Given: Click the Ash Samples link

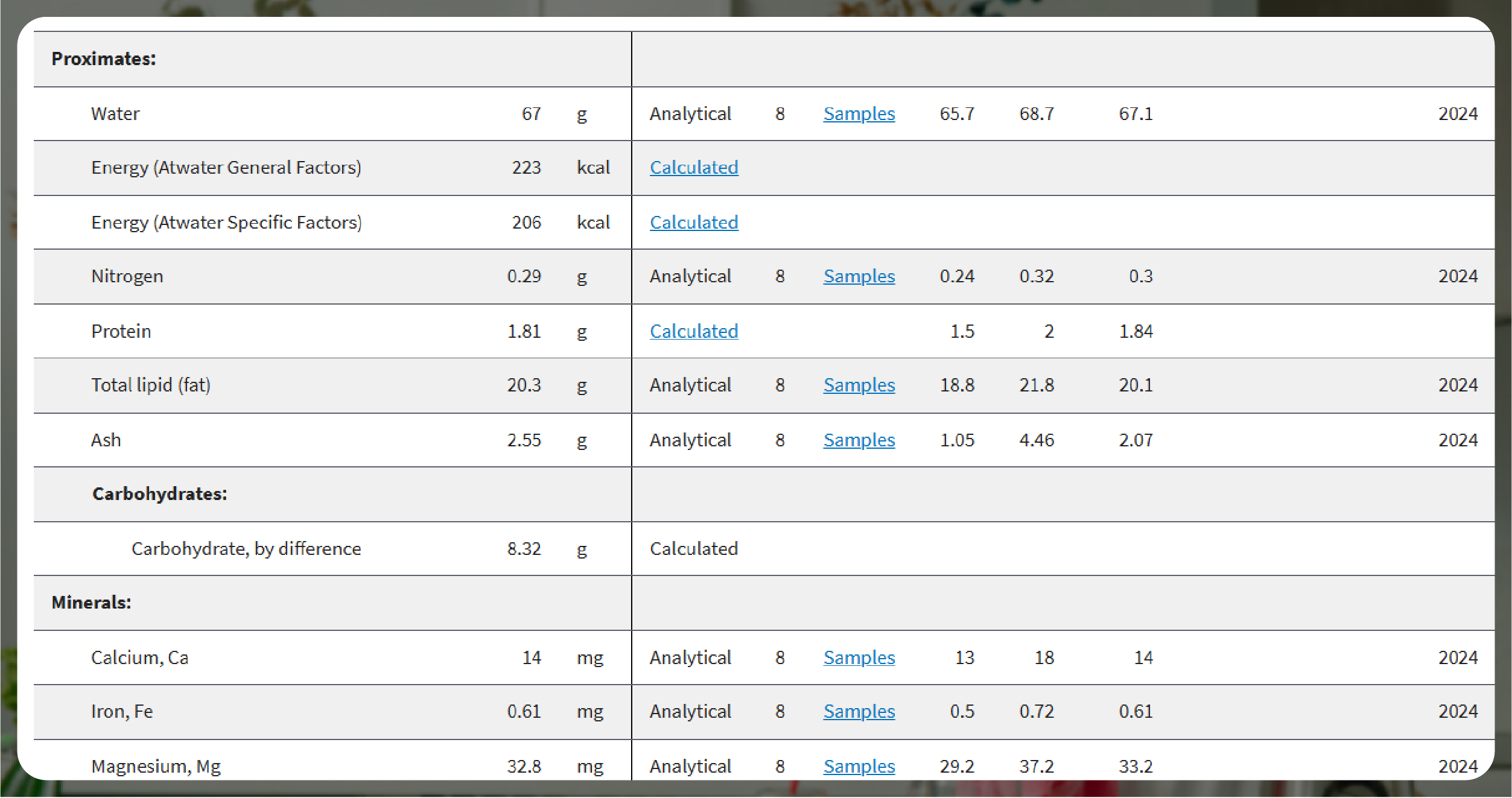Looking at the screenshot, I should 857,438.
